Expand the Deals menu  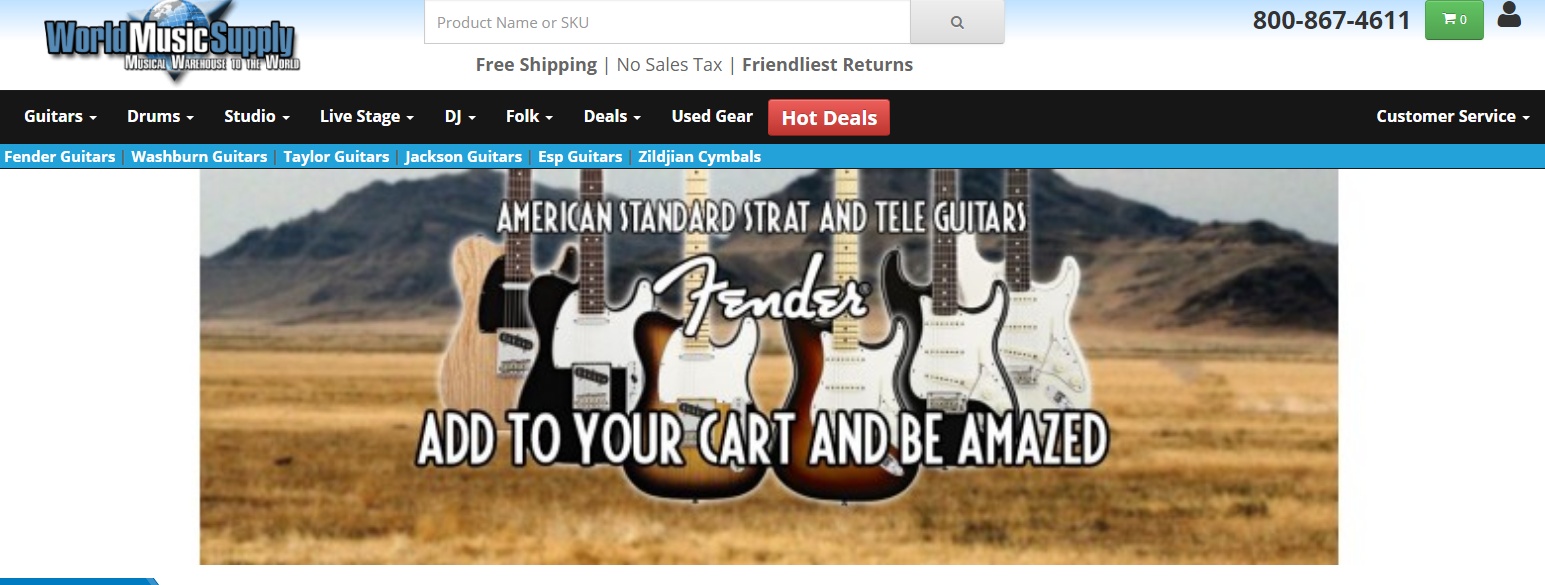click(x=612, y=116)
